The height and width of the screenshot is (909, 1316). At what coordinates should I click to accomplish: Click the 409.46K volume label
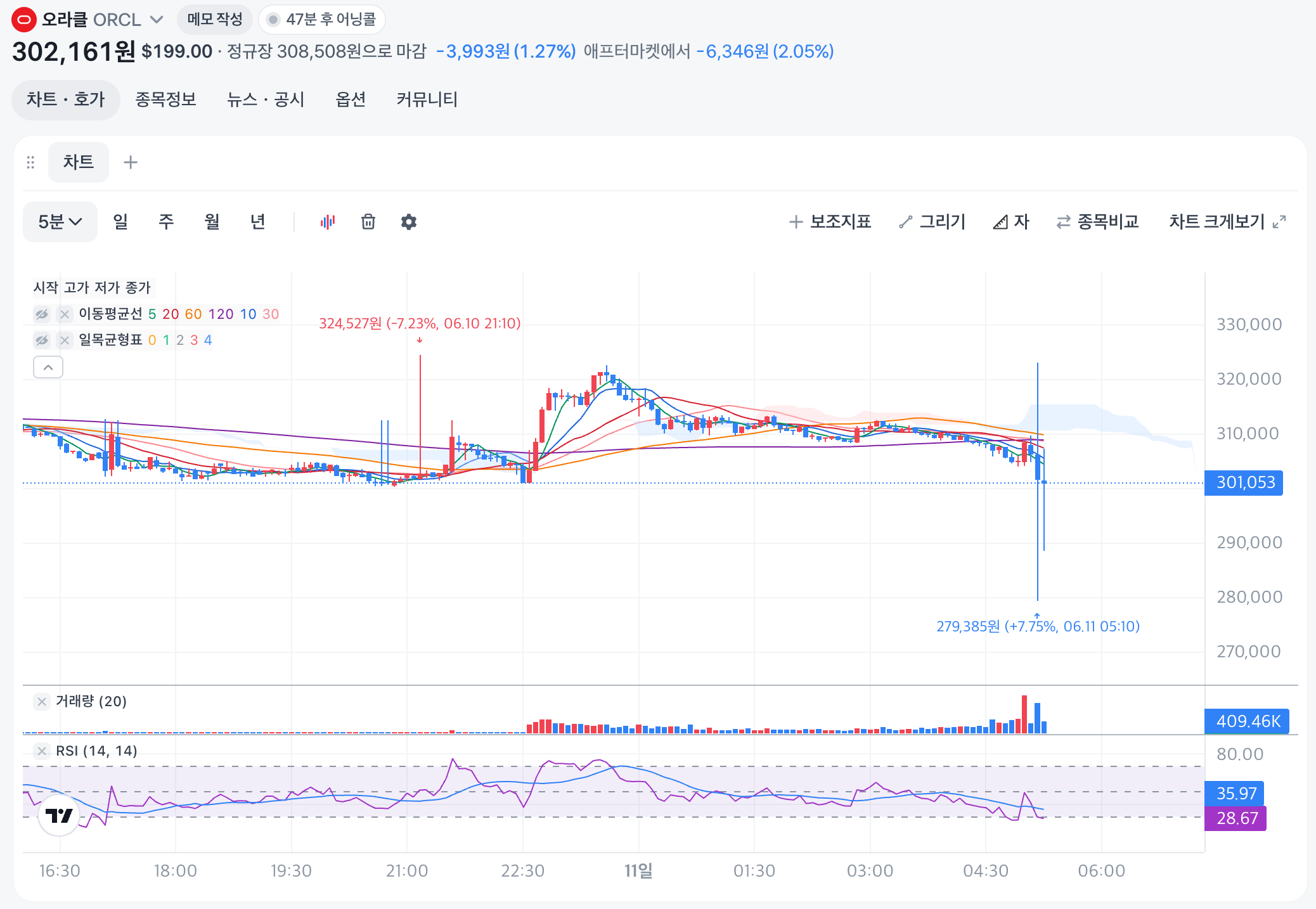point(1247,721)
